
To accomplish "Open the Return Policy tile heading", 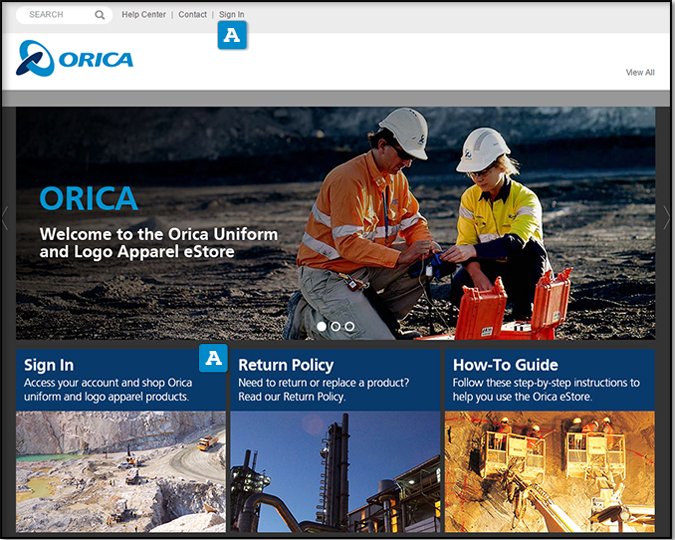I will [286, 365].
